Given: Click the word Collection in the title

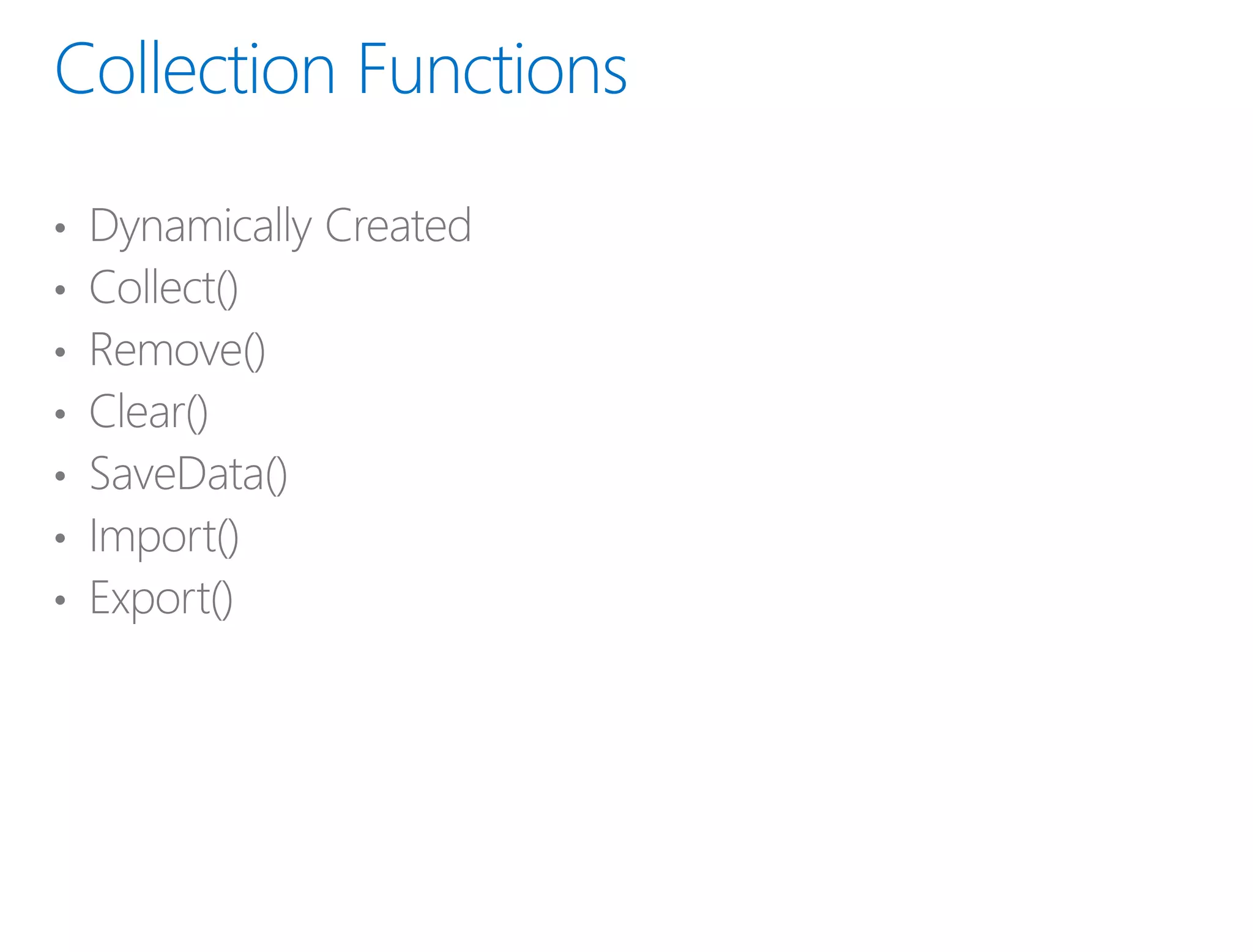Looking at the screenshot, I should 195,68.
